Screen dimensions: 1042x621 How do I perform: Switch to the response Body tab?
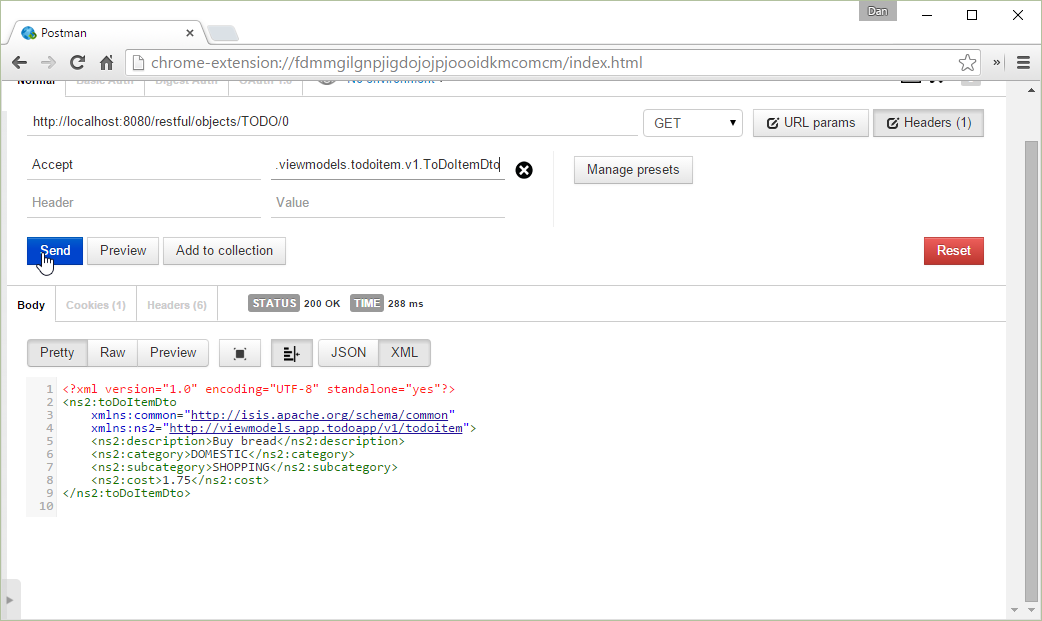click(31, 305)
